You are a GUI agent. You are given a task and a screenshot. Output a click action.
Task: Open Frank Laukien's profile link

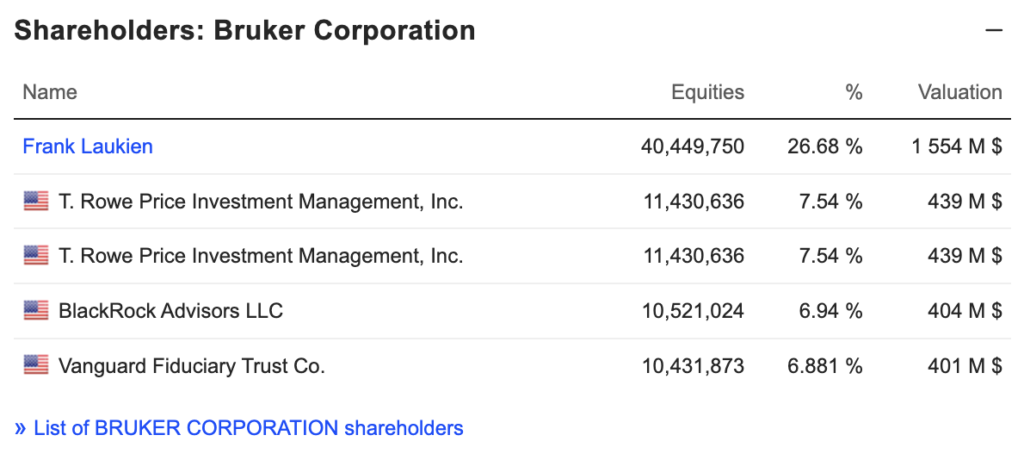[x=88, y=146]
